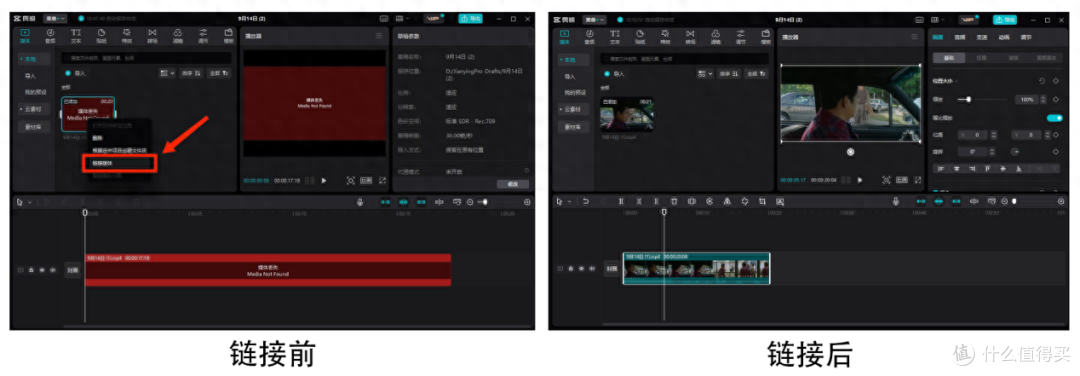Lock the track in 链接前 timeline
The image size is (1080, 376).
[x=31, y=270]
